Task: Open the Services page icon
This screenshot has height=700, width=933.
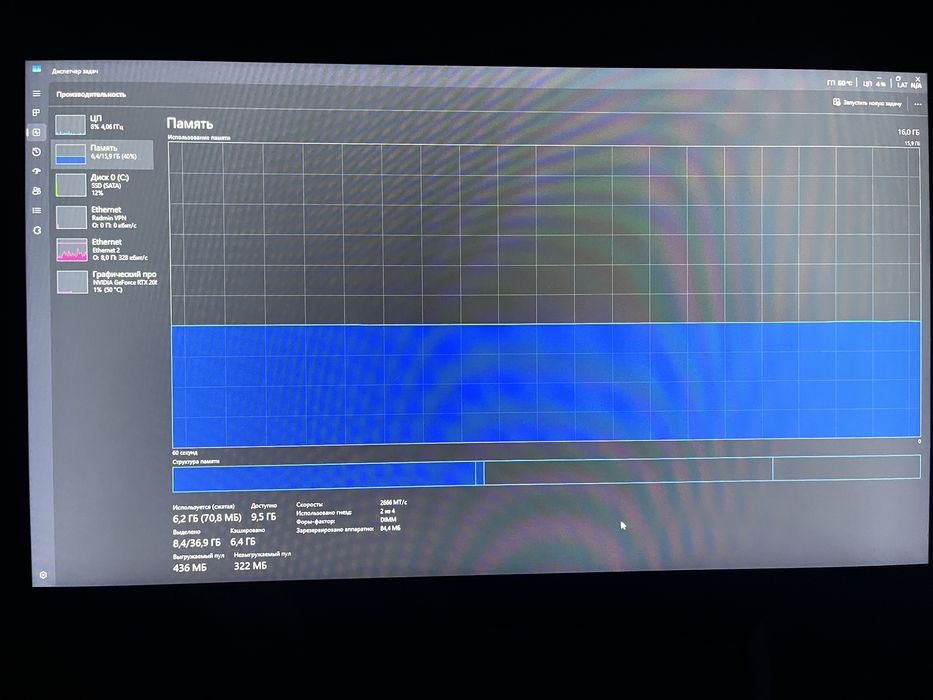Action: pyautogui.click(x=37, y=230)
